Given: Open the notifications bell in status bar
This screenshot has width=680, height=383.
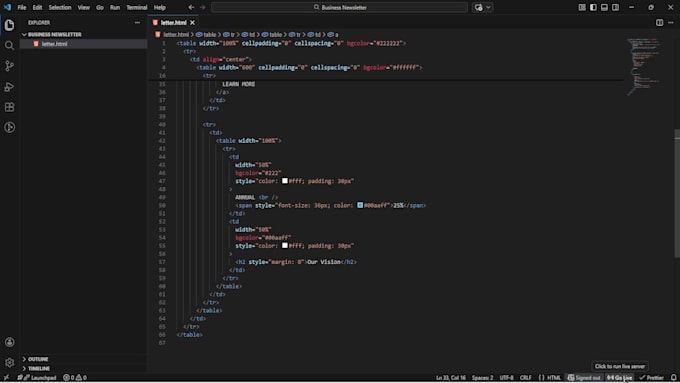Looking at the screenshot, I should click(673, 378).
